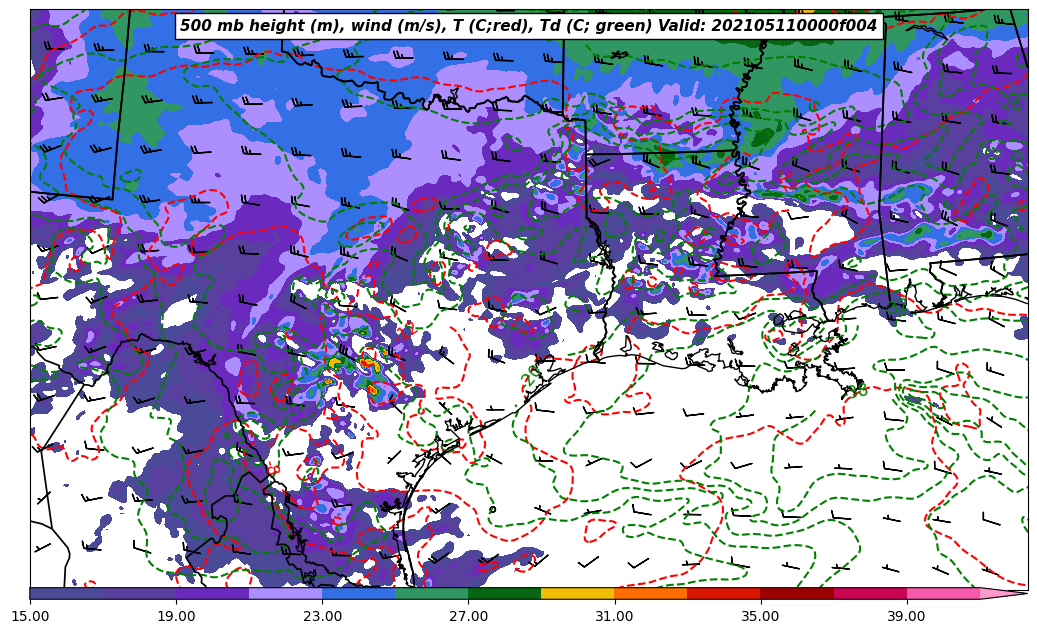Click the plot title text at top
The width and height of the screenshot is (1037, 633).
[x=528, y=26]
